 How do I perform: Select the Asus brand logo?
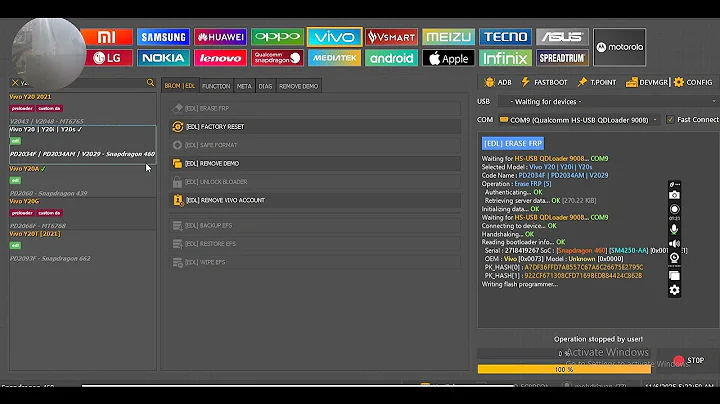562,37
